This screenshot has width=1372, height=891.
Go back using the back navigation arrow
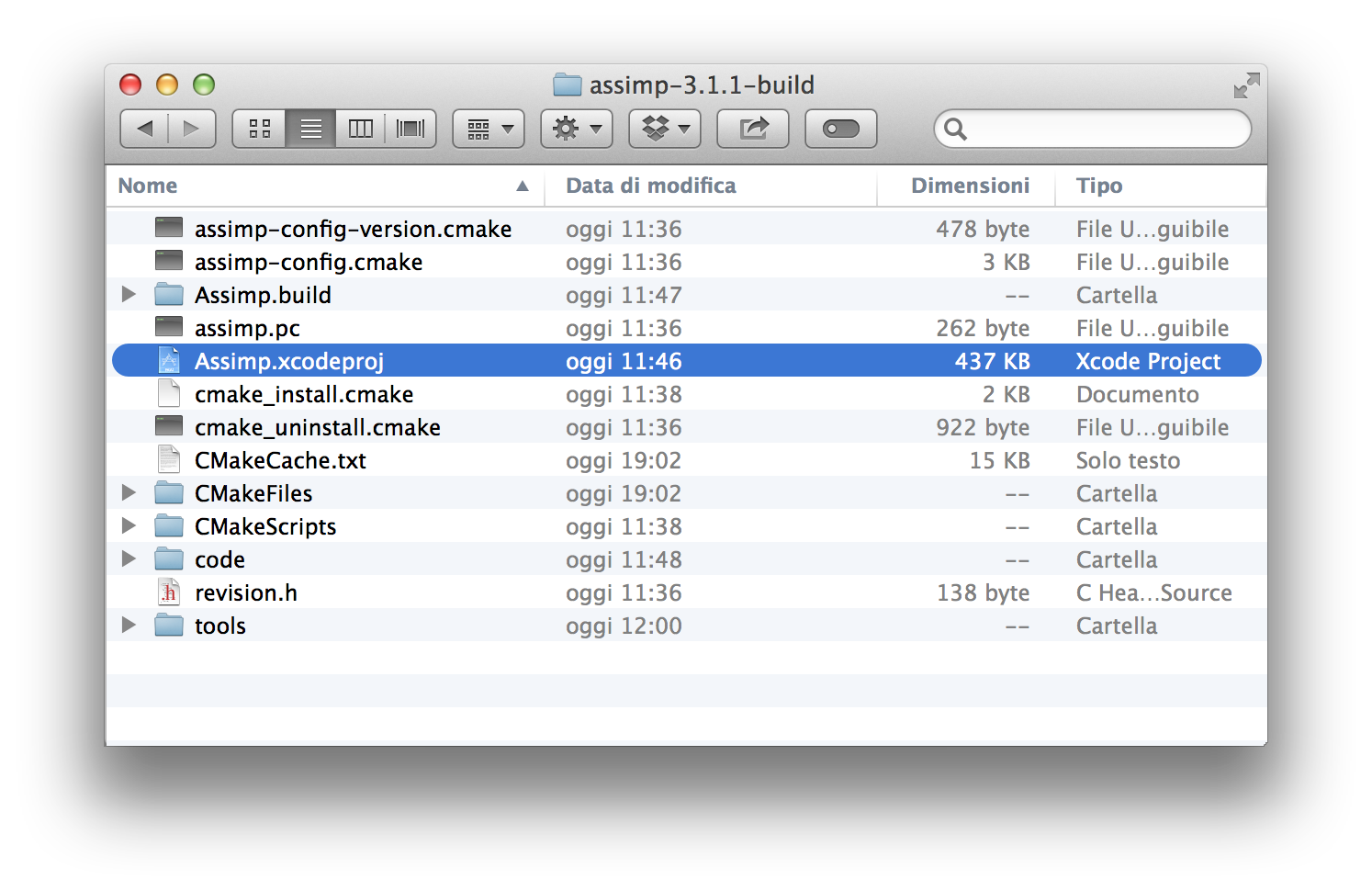pos(144,129)
